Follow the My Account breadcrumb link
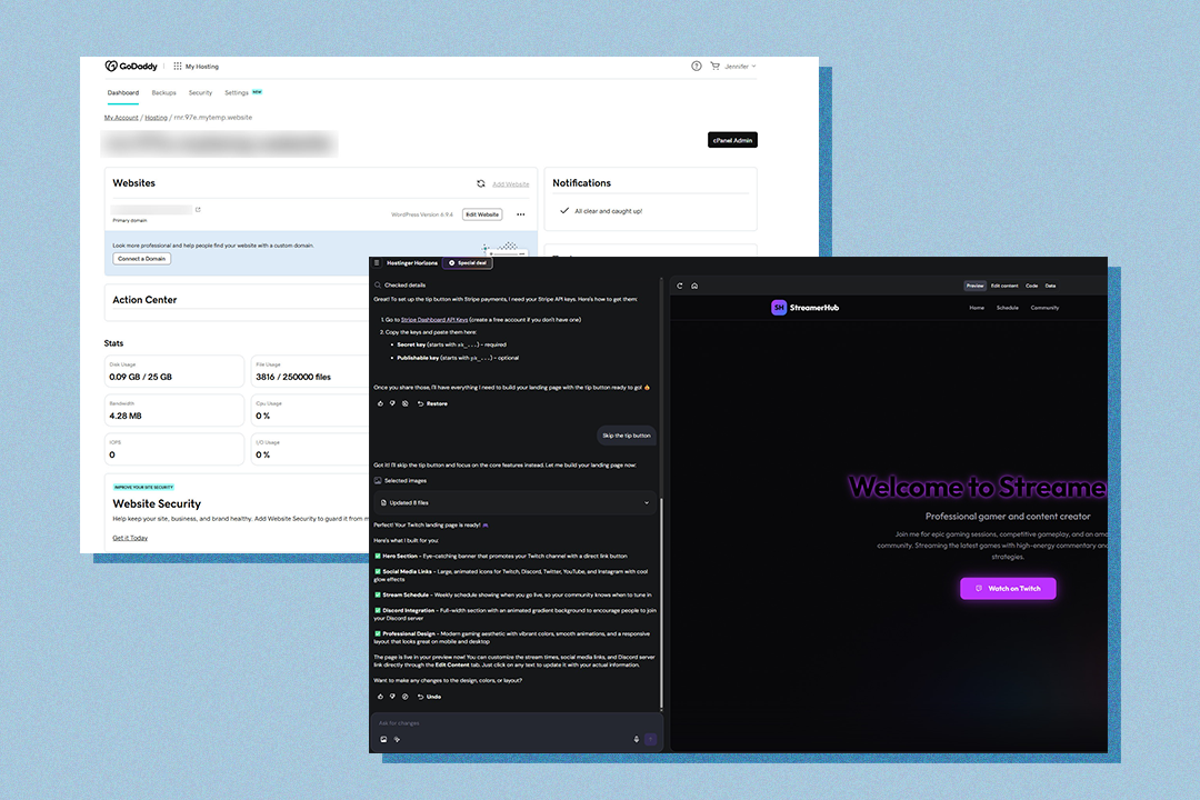Image resolution: width=1200 pixels, height=800 pixels. [121, 117]
